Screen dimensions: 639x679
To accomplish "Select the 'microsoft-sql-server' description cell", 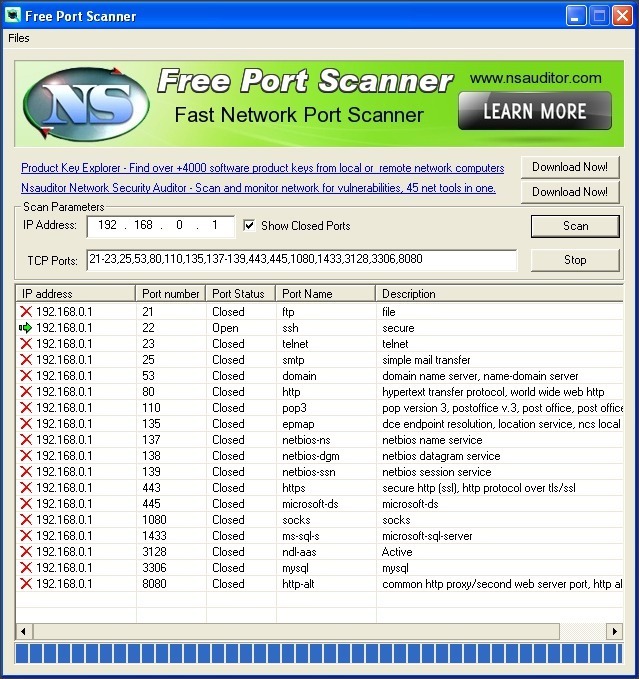I will [x=427, y=536].
